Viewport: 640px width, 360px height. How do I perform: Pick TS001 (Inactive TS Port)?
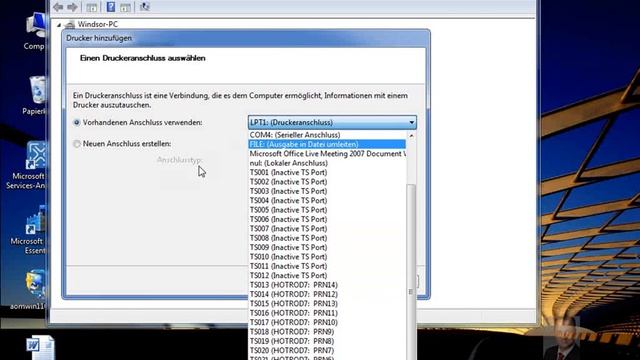tap(327, 172)
